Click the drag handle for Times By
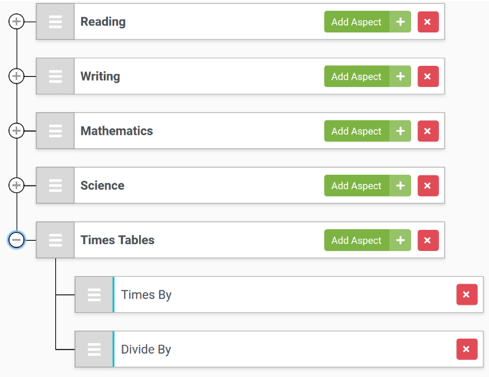This screenshot has width=489, height=377. pos(94,295)
